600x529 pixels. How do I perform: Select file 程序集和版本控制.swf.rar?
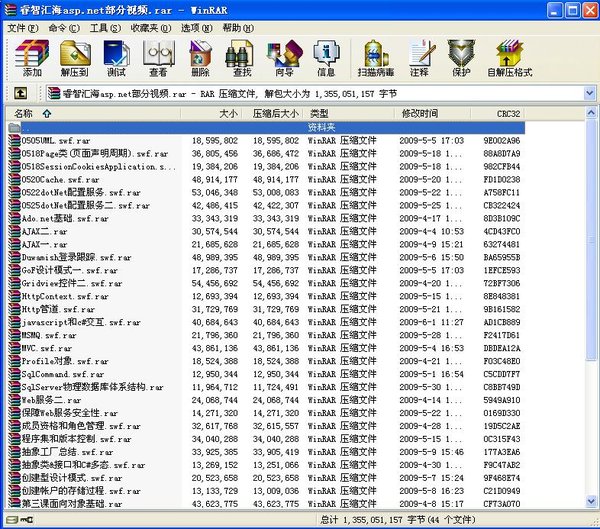pos(265,439)
